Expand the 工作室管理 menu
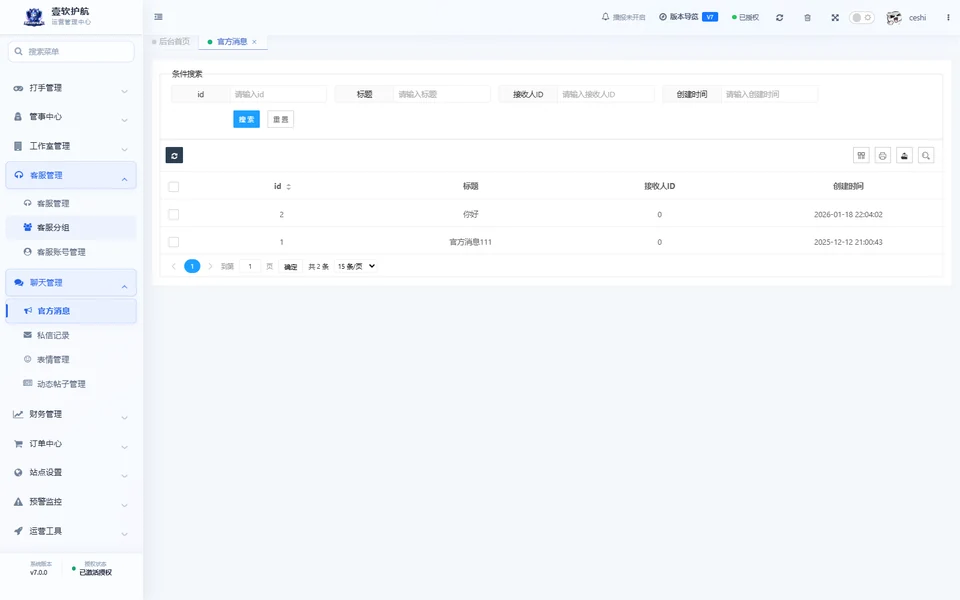Viewport: 960px width, 600px height. pyautogui.click(x=71, y=146)
